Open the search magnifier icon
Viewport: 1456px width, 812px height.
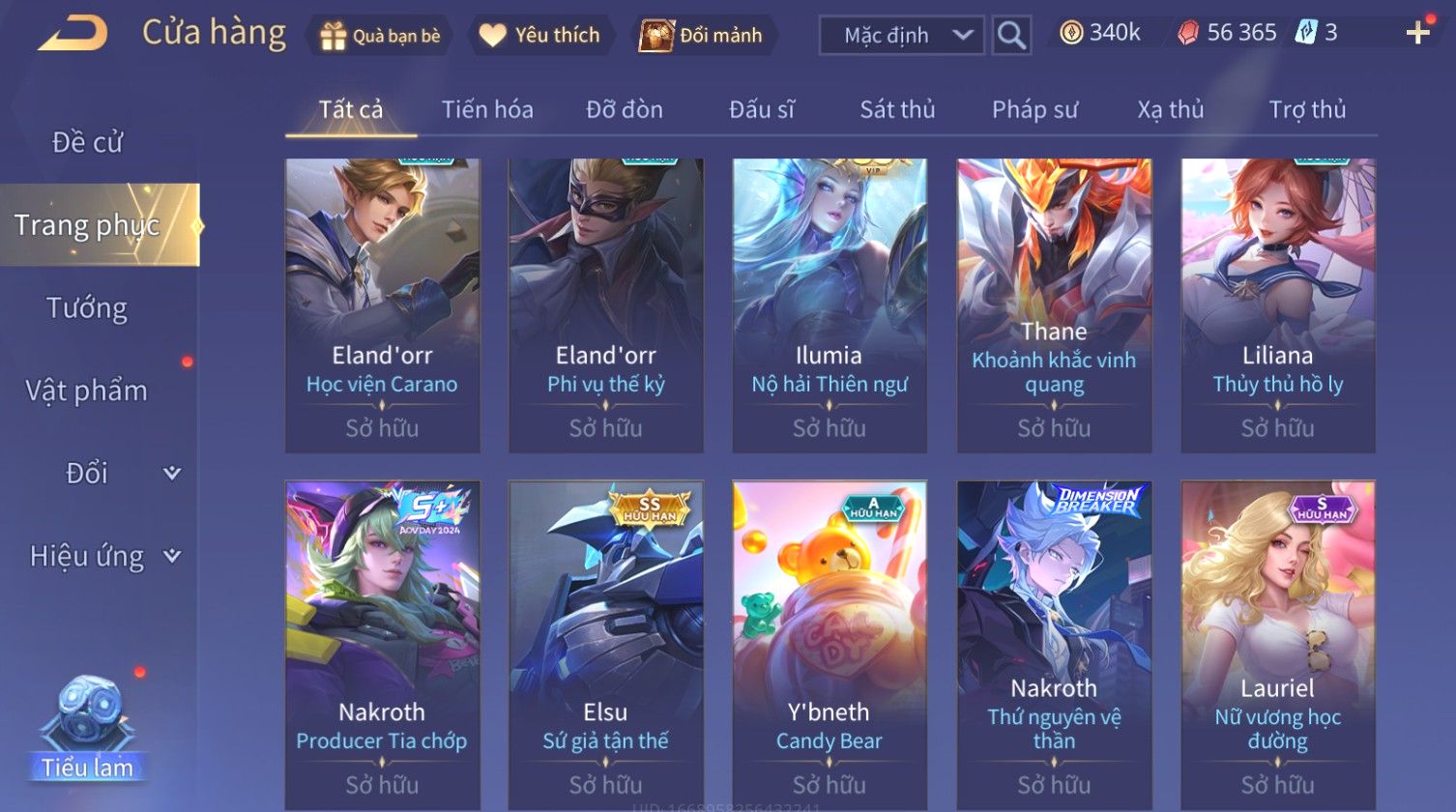pos(1011,35)
